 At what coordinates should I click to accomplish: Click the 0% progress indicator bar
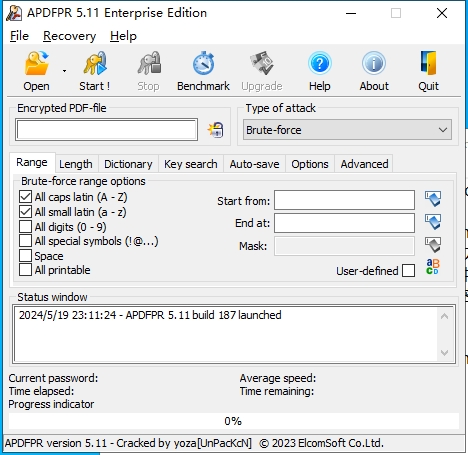coord(234,421)
